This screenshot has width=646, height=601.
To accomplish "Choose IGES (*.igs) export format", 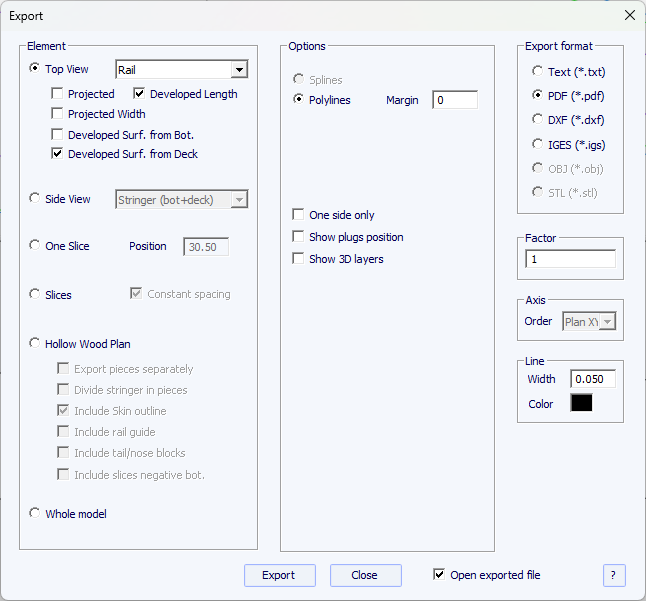I will click(x=538, y=144).
